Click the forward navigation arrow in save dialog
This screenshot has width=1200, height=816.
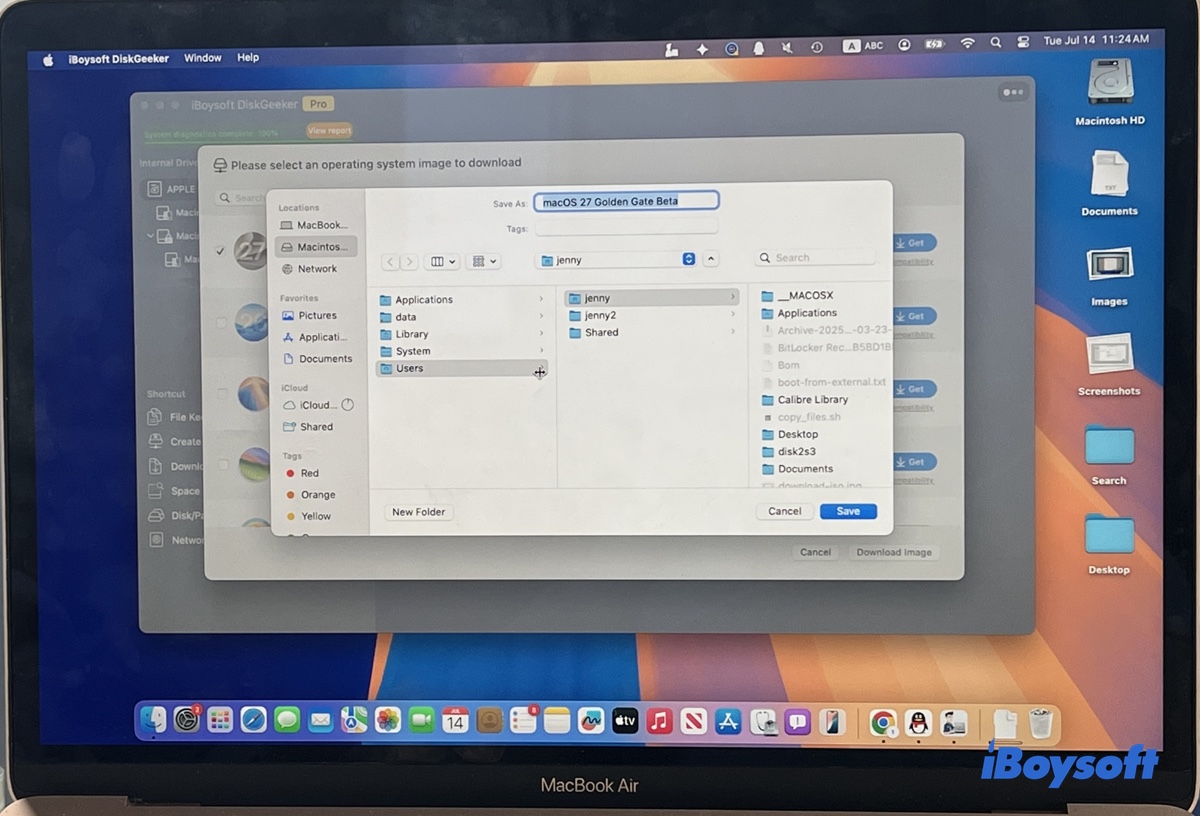409,261
